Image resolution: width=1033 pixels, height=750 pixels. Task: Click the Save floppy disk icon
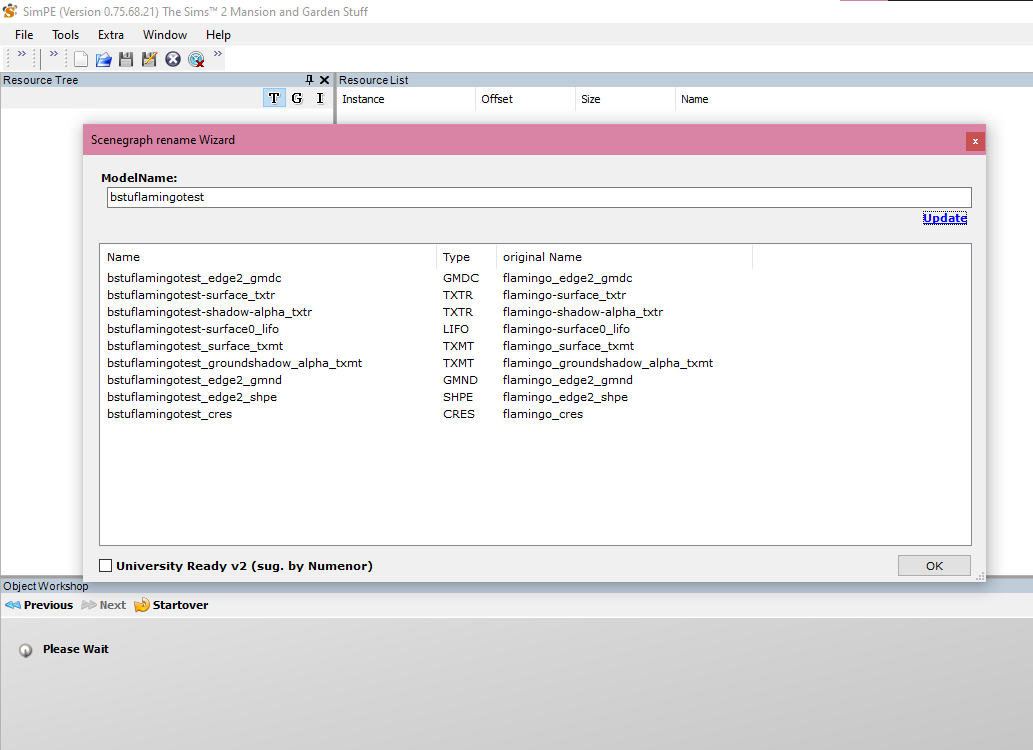[x=126, y=59]
